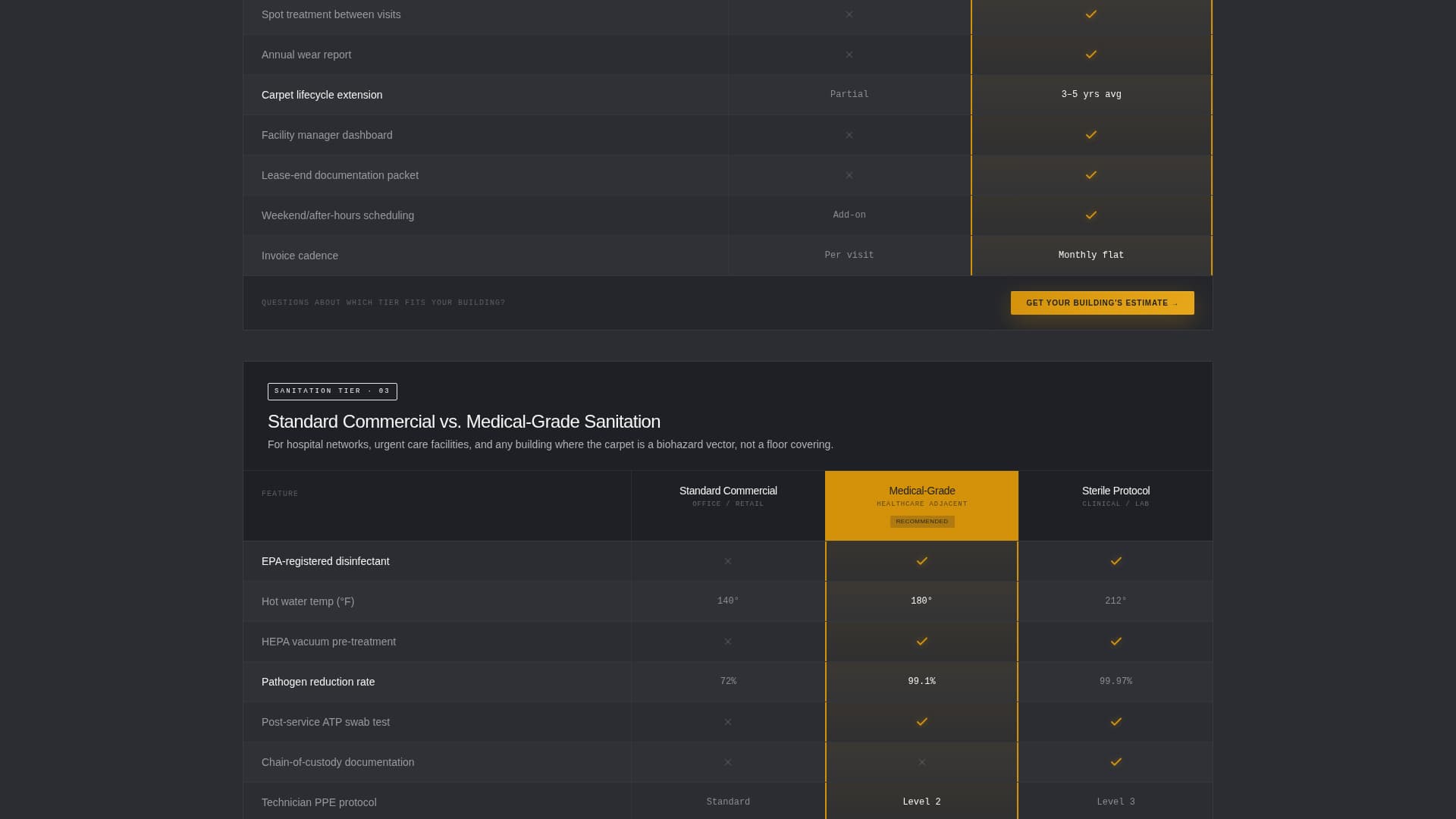Click the X icon in Annual wear report row

849,55
